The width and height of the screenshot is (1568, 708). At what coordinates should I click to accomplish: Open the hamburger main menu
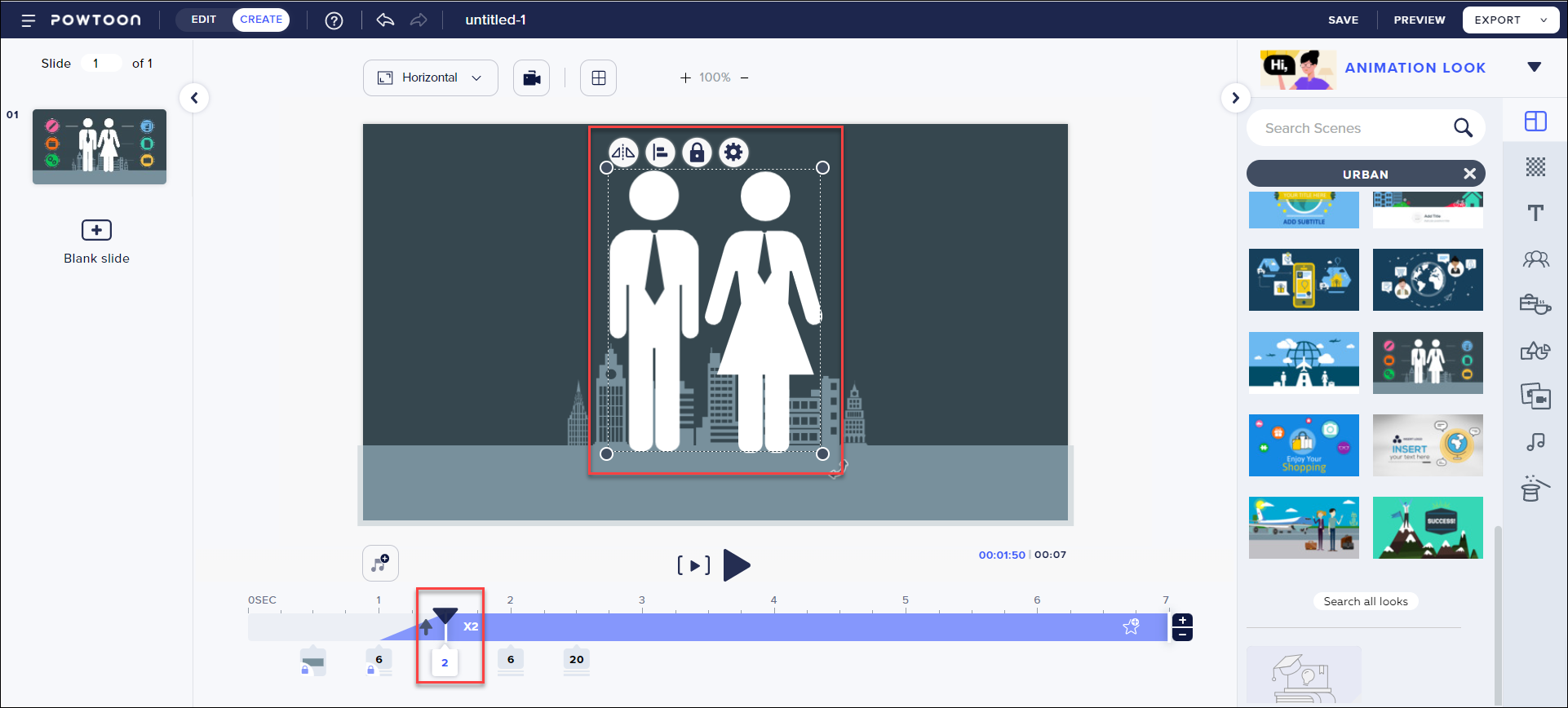(x=29, y=20)
